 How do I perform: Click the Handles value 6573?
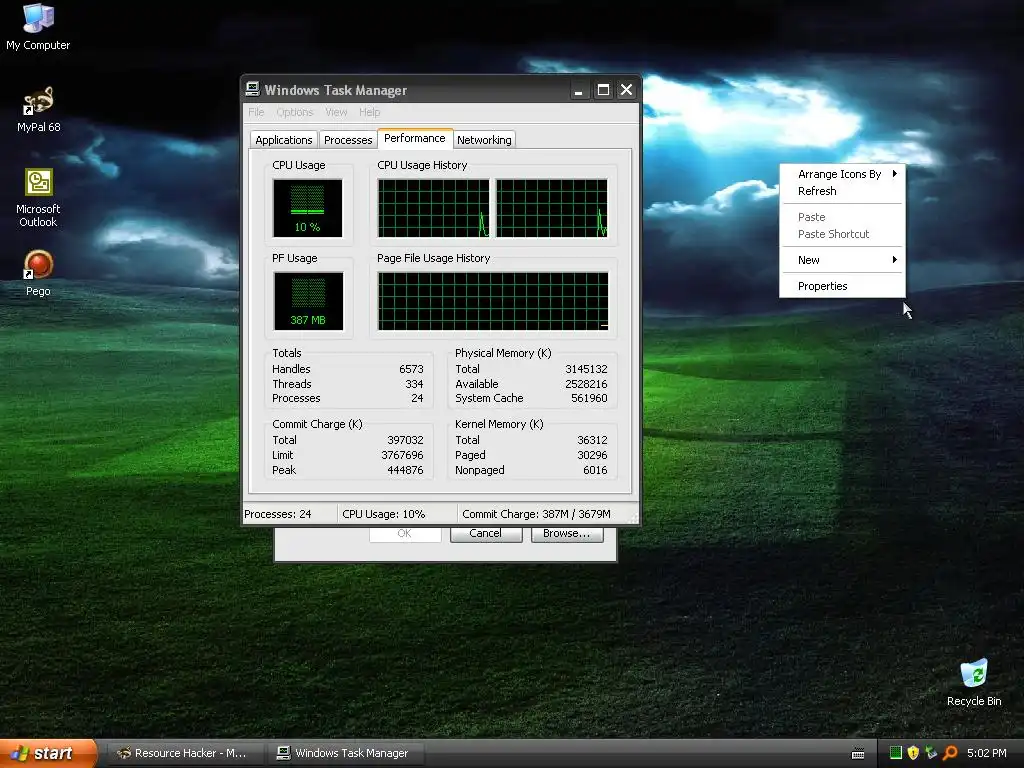pos(411,369)
